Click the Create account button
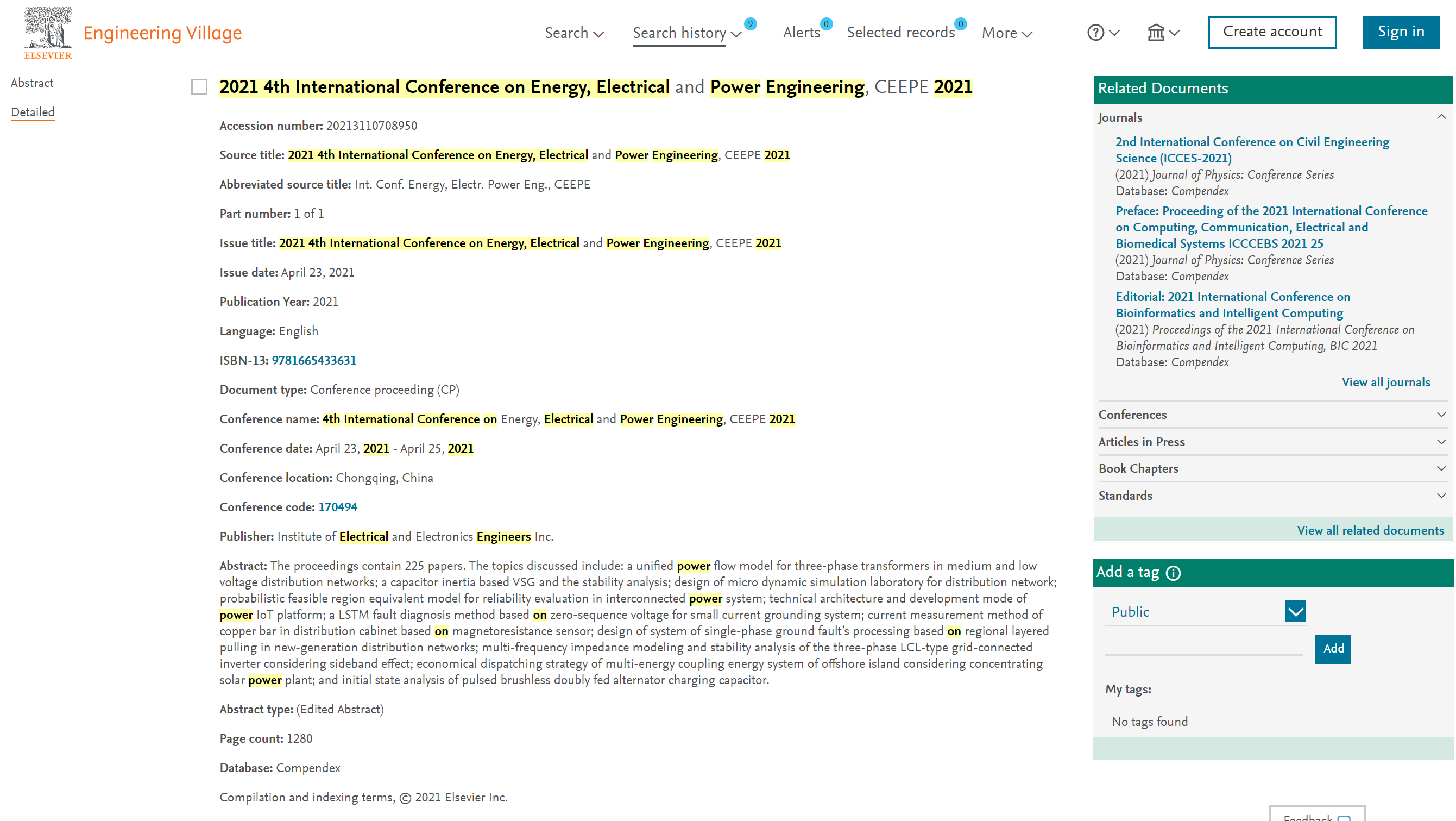 coord(1272,32)
